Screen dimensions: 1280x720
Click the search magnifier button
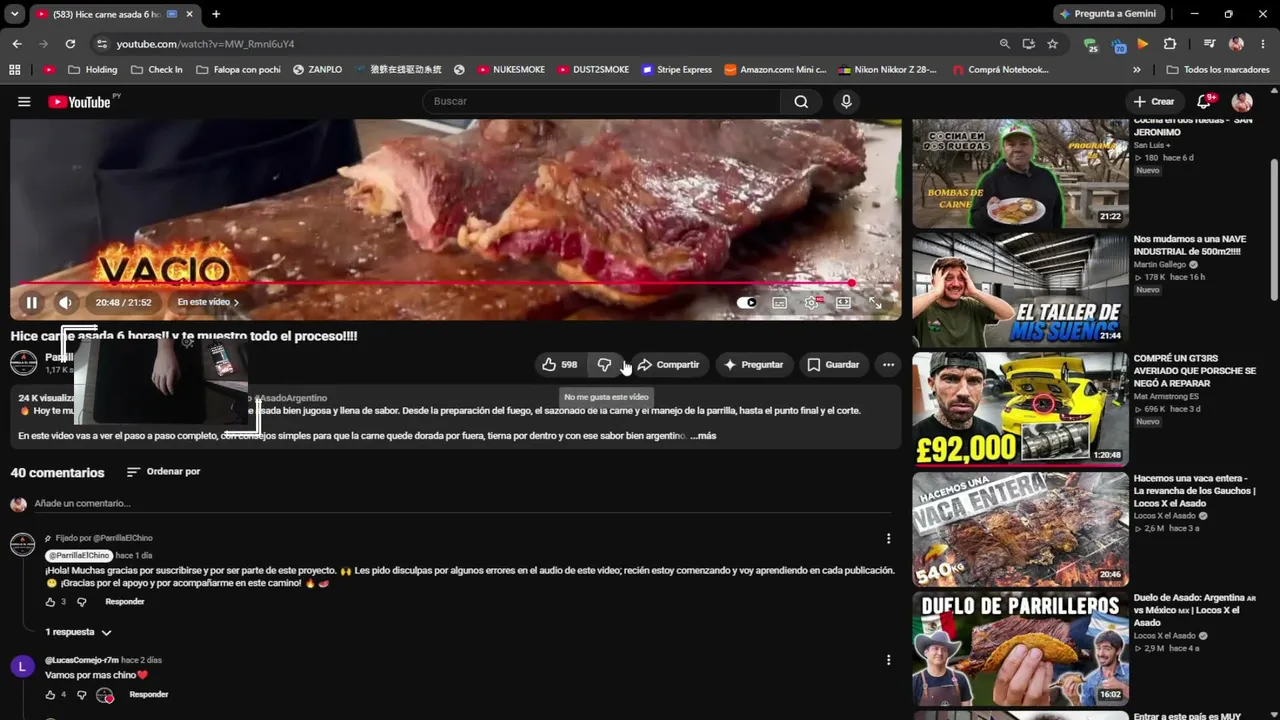click(x=801, y=102)
